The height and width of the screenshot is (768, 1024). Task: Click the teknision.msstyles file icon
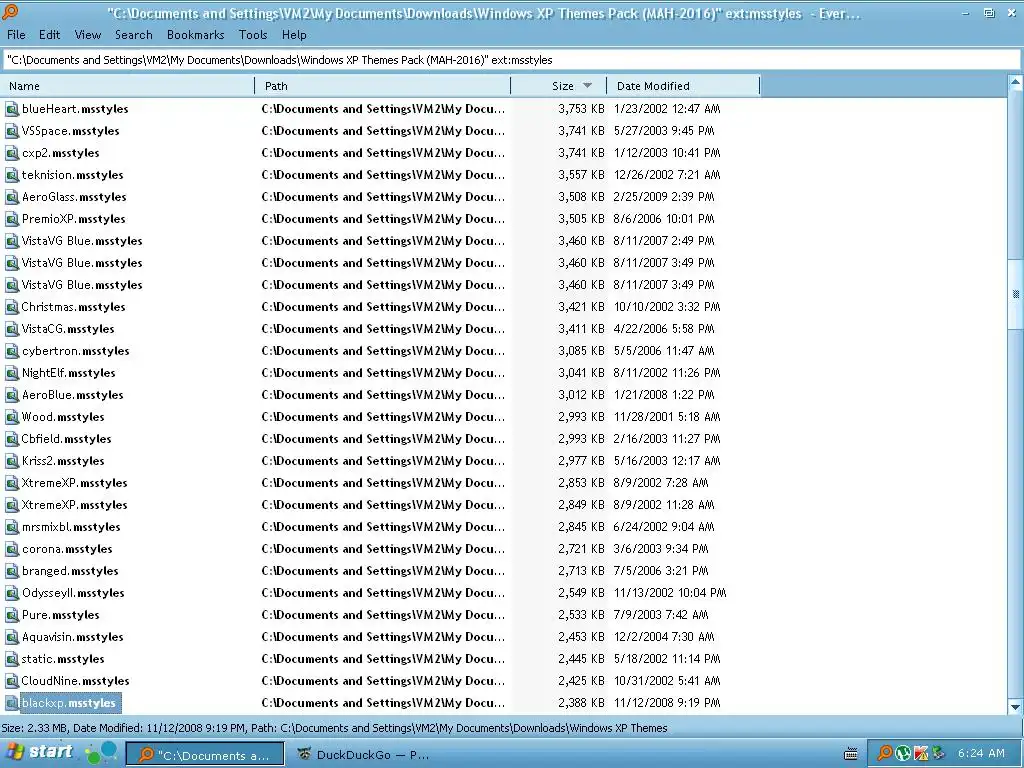click(x=12, y=175)
